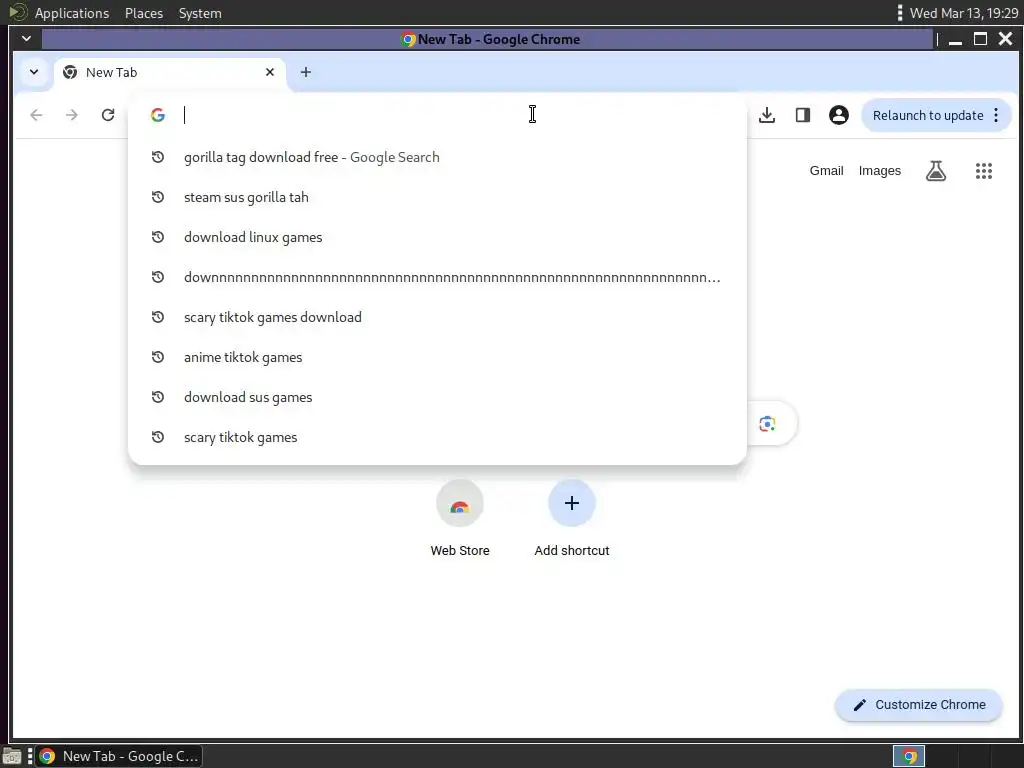This screenshot has height=768, width=1024.
Task: Click Chrome icon in bottom-right panel tray
Action: tap(909, 756)
